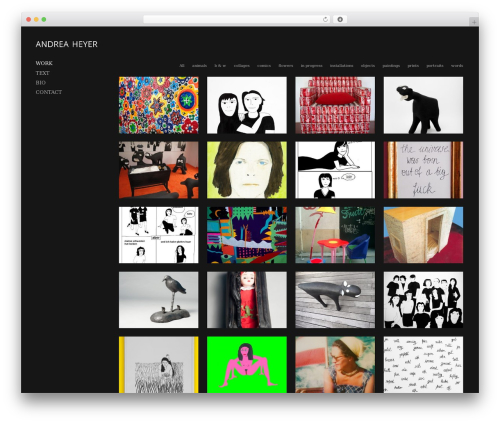Image resolution: width=500 pixels, height=423 pixels.
Task: Open the crow sculpture on a stand
Action: [159, 300]
